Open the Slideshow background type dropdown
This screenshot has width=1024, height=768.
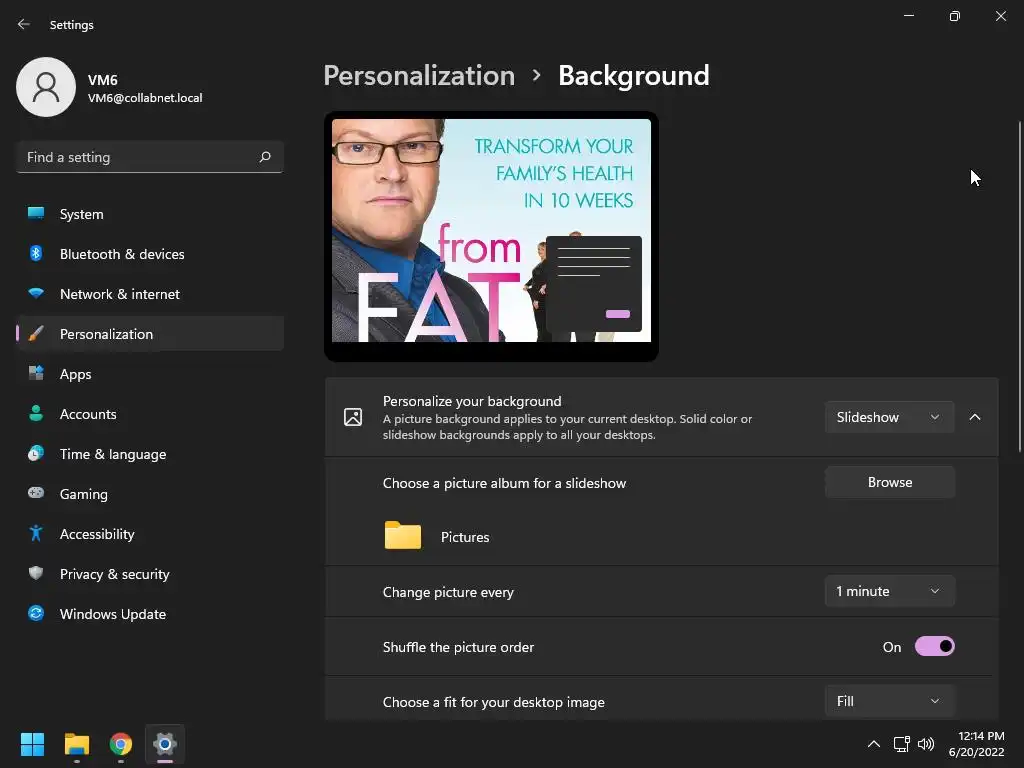tap(889, 417)
